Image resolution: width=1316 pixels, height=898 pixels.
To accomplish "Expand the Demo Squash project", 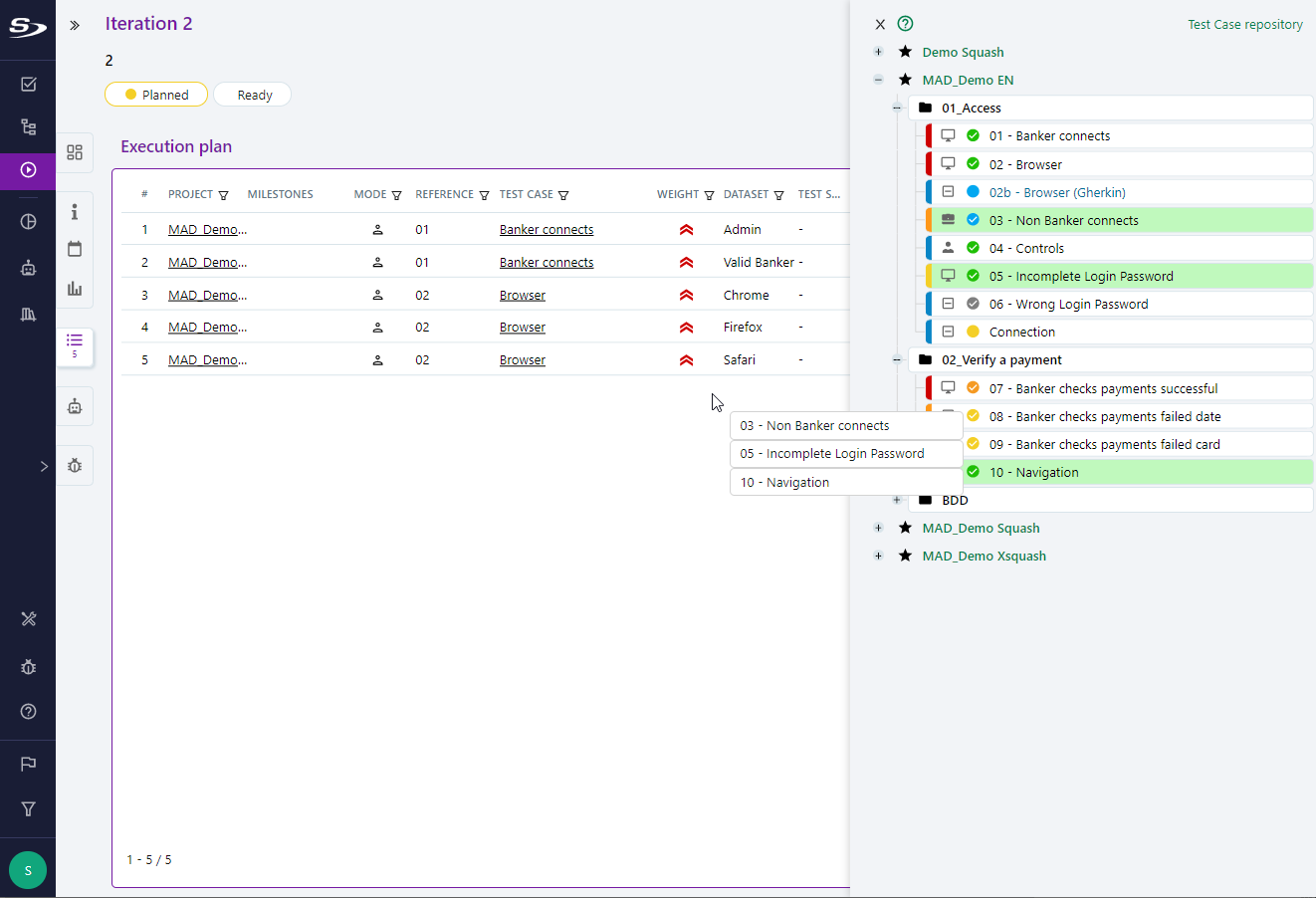I will point(878,52).
